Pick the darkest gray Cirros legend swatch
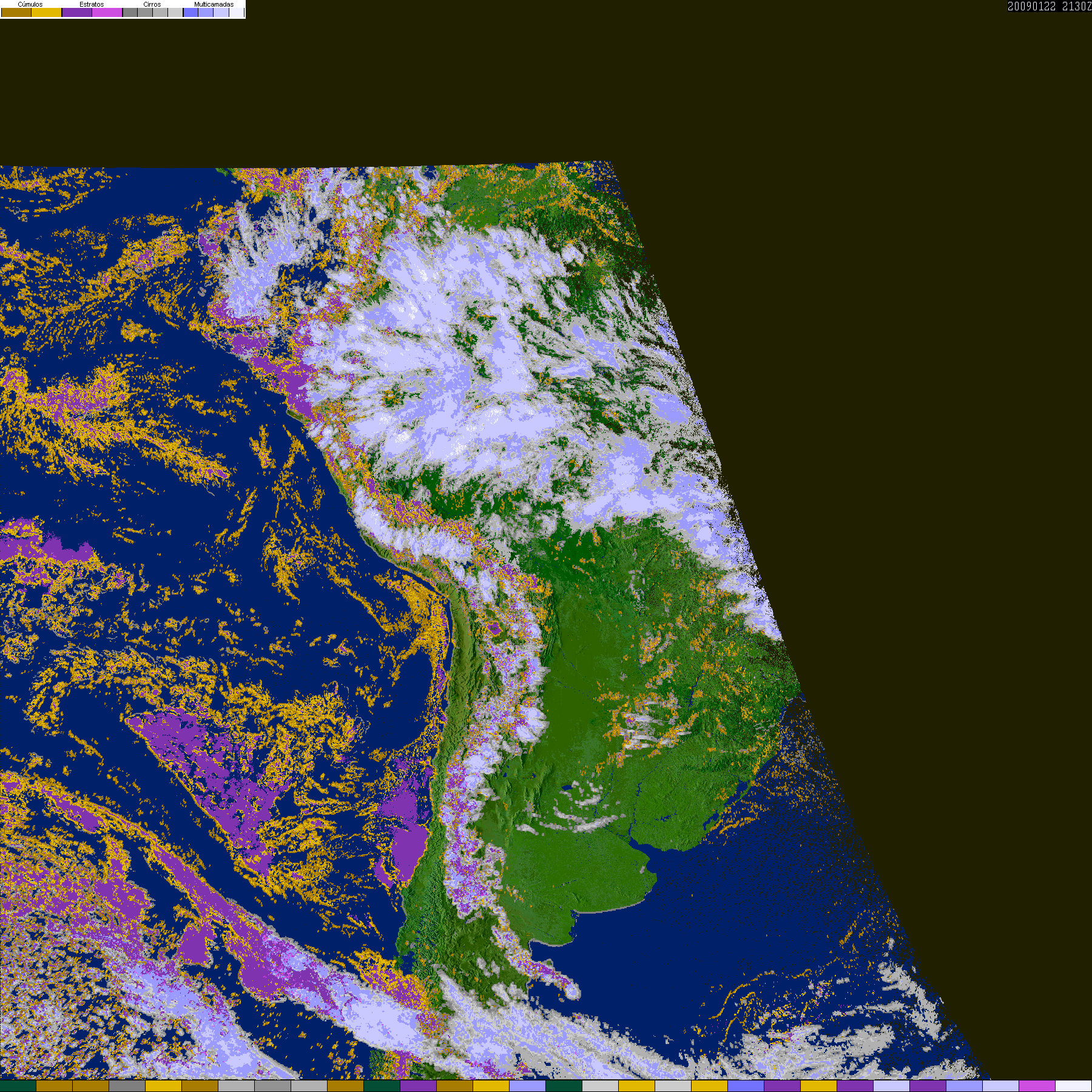 coord(130,12)
